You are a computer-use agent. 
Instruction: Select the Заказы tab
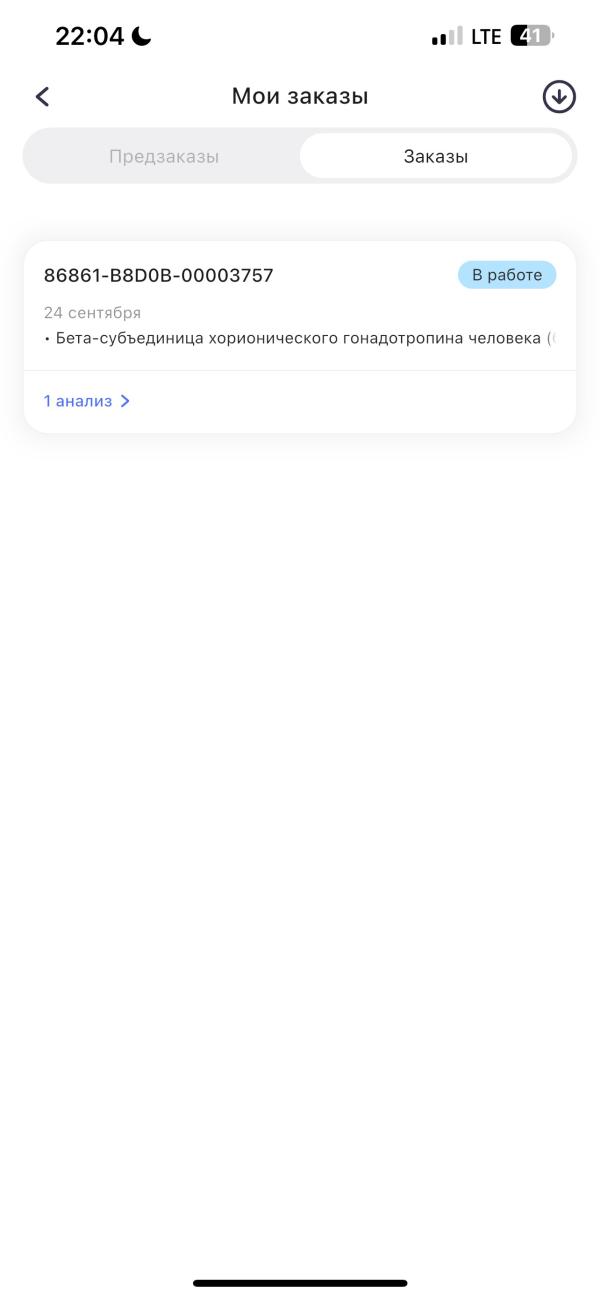[436, 157]
